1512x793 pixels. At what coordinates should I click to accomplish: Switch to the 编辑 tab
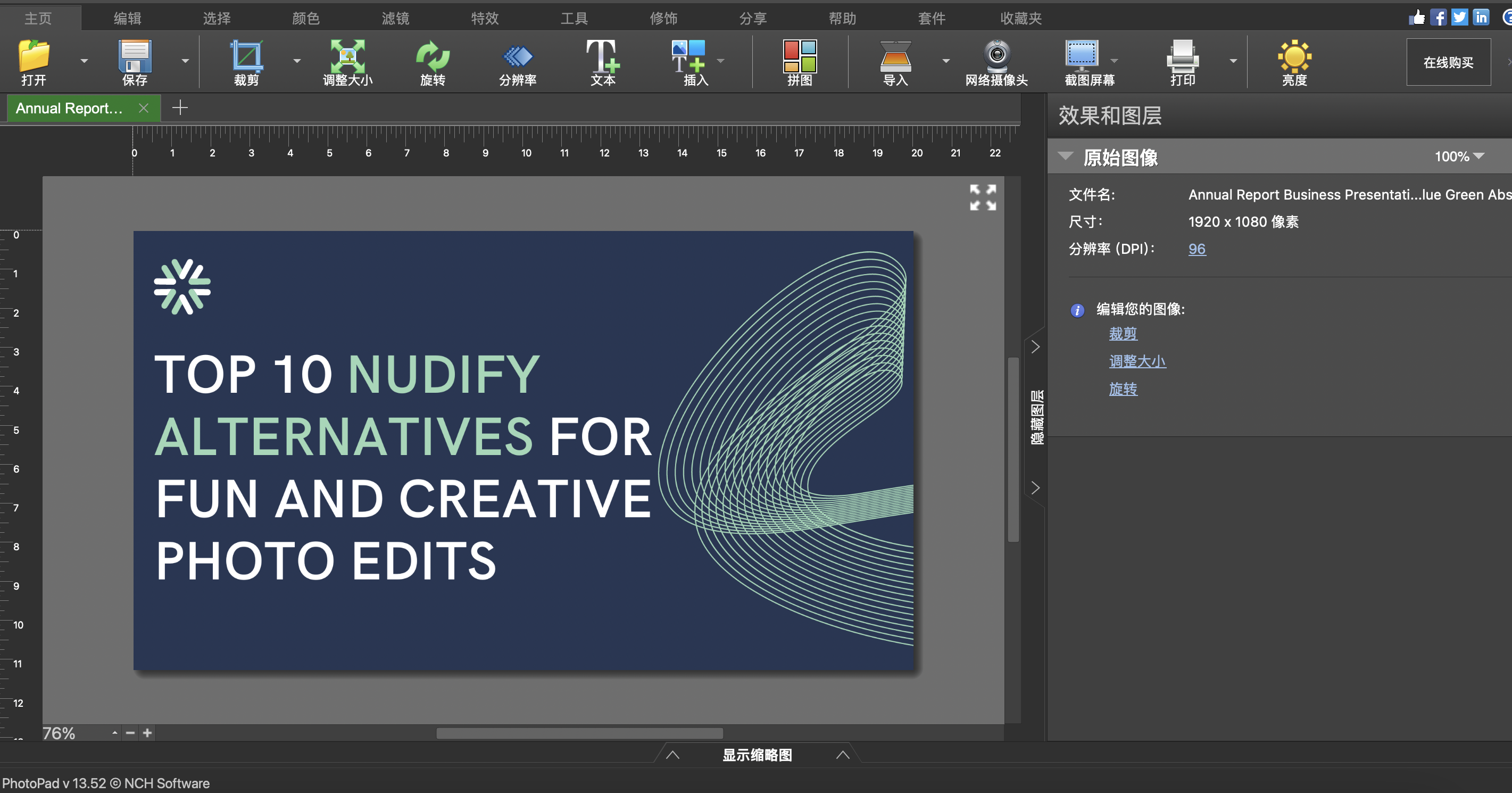pyautogui.click(x=127, y=18)
